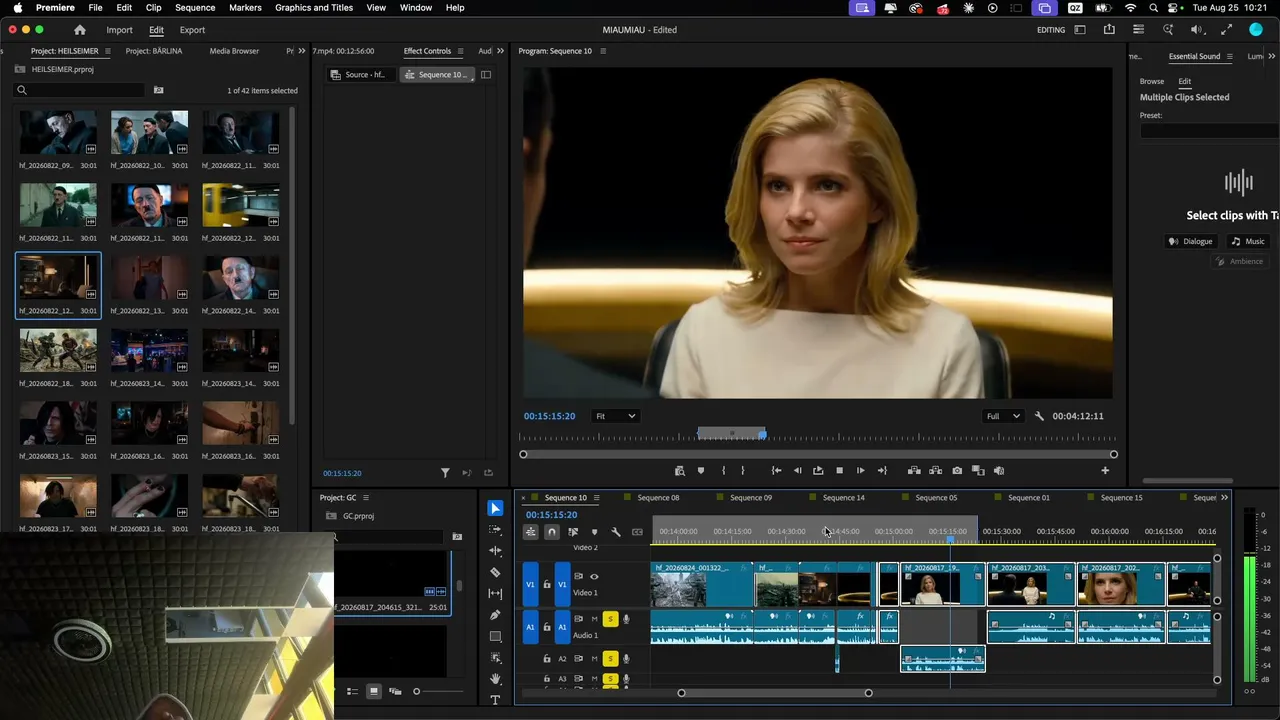Toggle Linked Selection in the timeline
The image size is (1280, 720).
tap(573, 532)
